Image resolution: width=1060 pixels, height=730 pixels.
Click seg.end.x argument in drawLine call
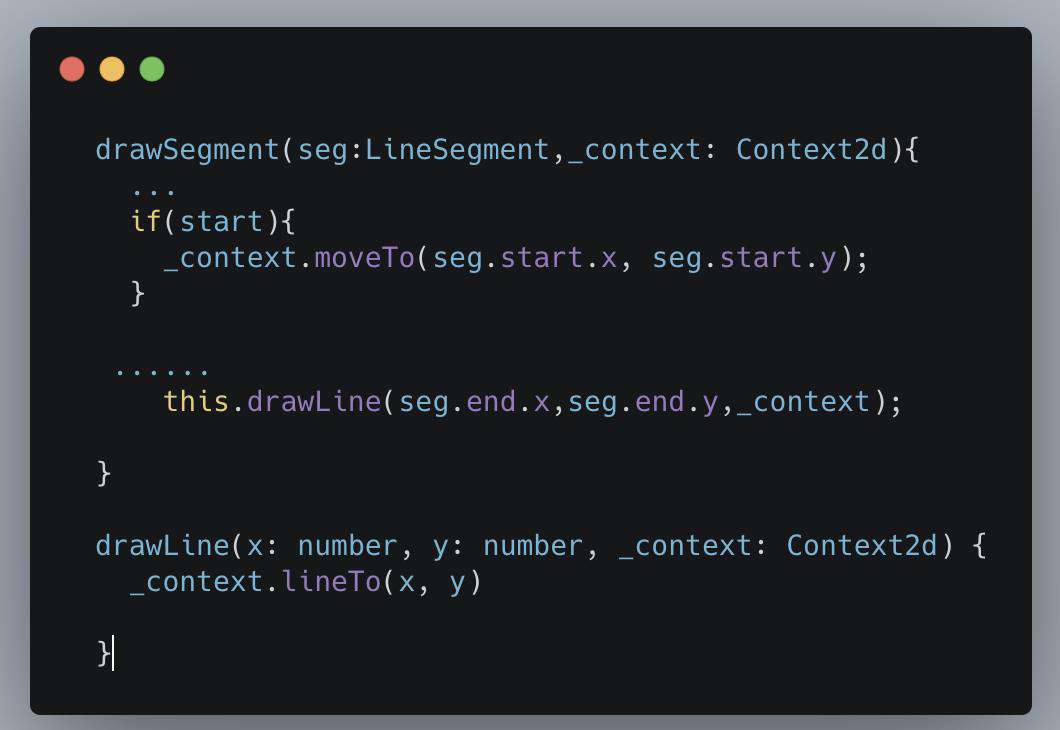pyautogui.click(x=474, y=402)
